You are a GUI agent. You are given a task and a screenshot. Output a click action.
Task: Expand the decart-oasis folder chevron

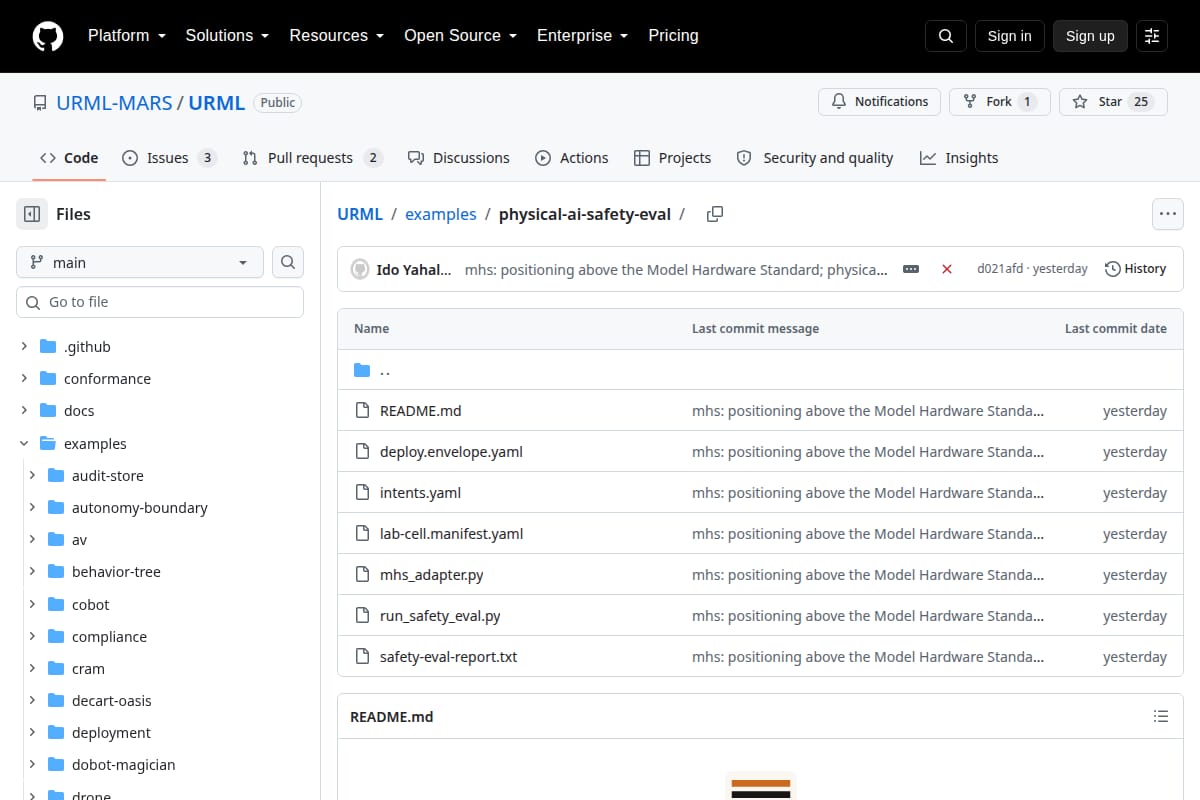[x=32, y=701]
